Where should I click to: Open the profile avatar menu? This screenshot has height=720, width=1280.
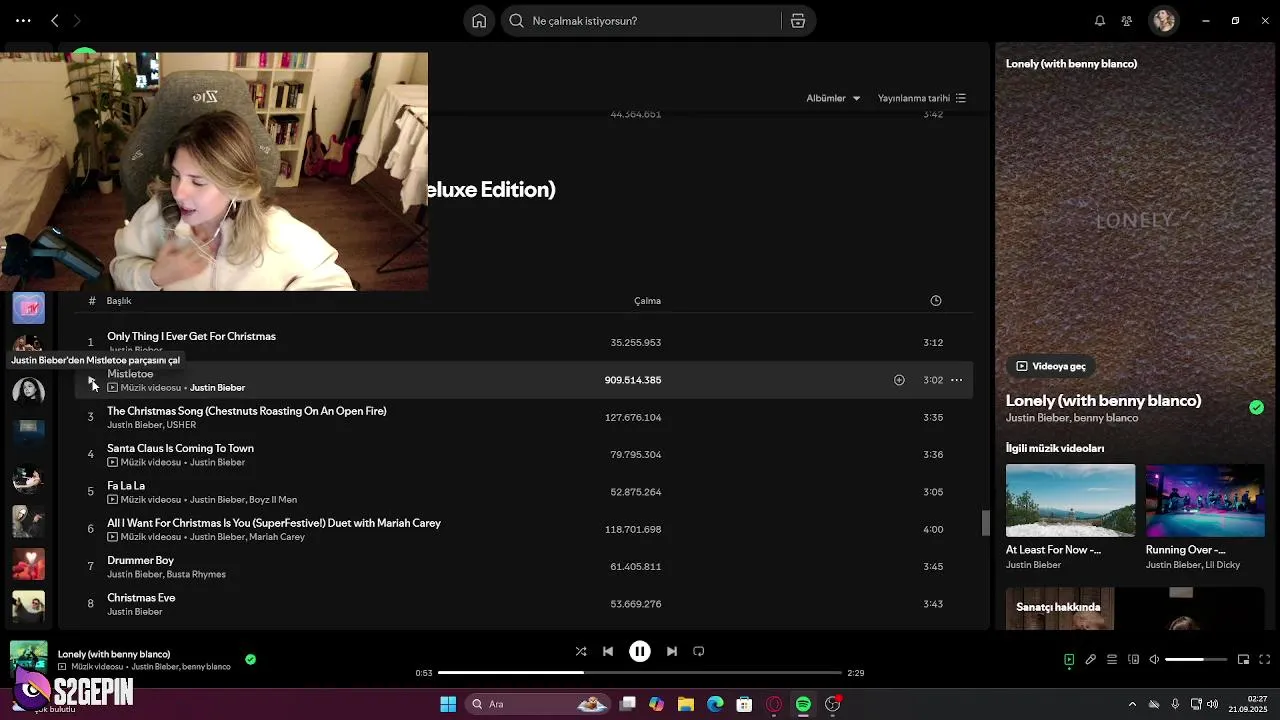click(x=1164, y=21)
